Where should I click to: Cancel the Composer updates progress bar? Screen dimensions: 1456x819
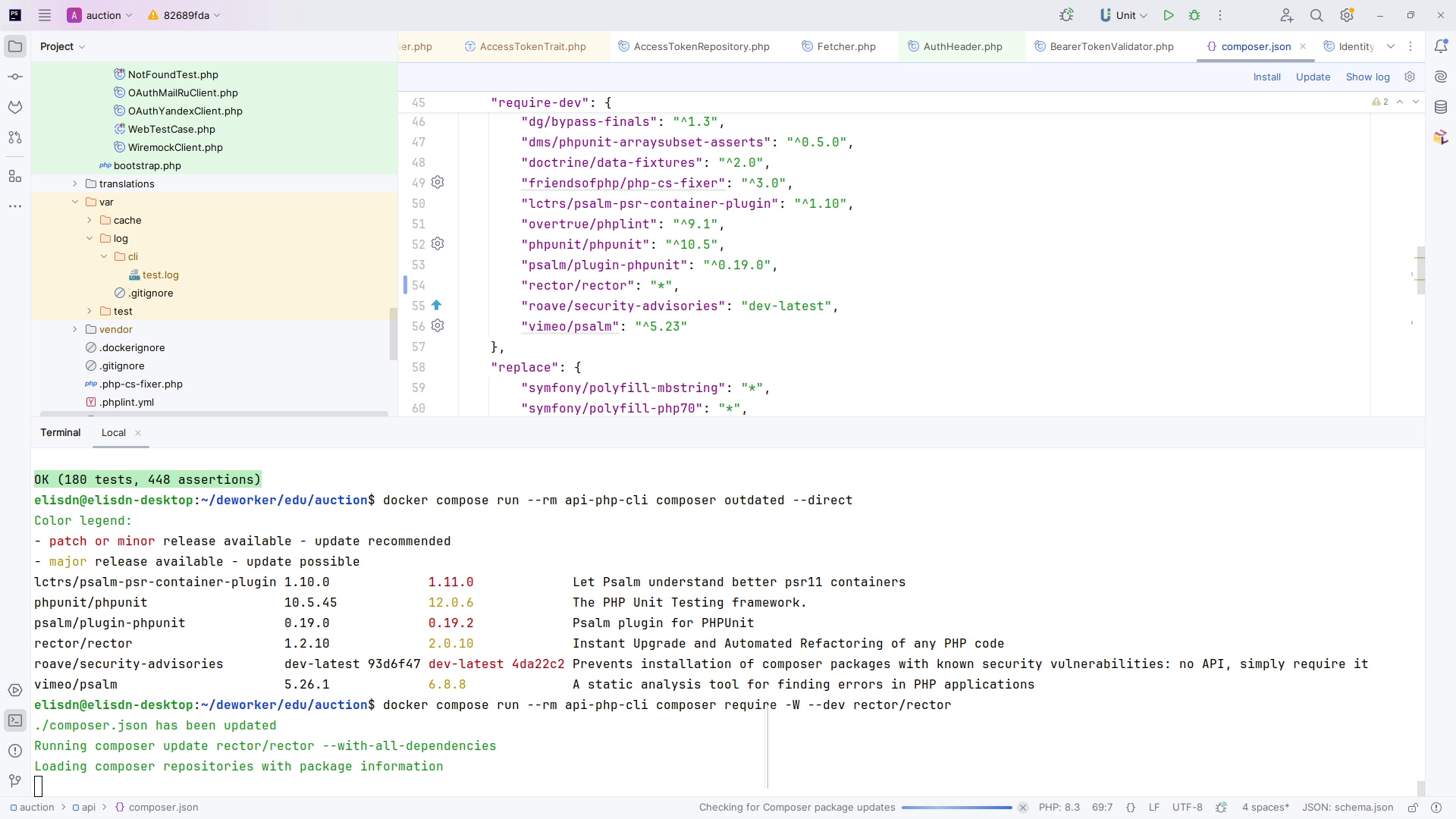(x=1023, y=808)
